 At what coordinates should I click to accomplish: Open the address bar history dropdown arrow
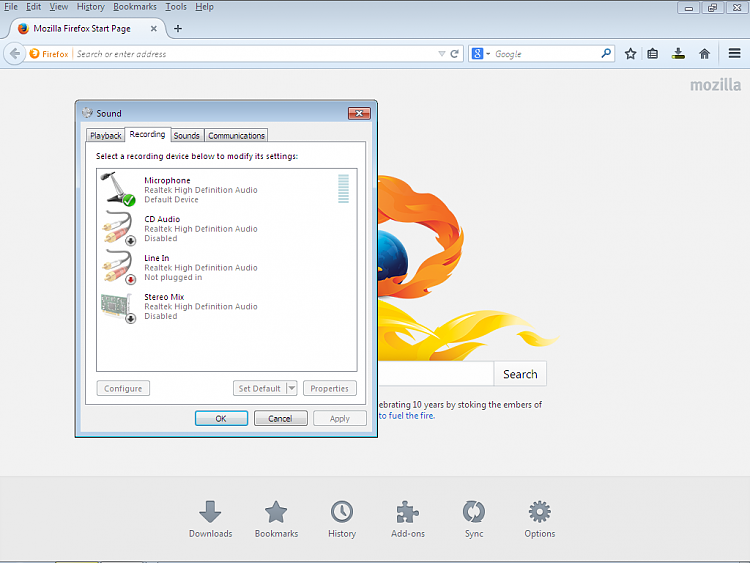click(441, 54)
